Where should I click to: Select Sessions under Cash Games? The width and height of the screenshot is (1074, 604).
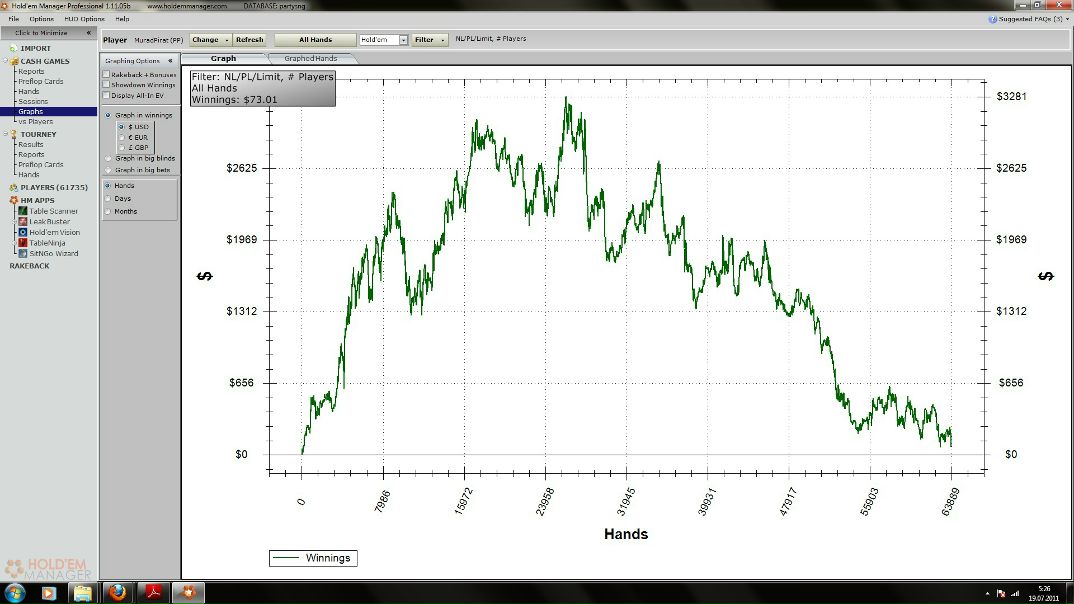click(33, 102)
